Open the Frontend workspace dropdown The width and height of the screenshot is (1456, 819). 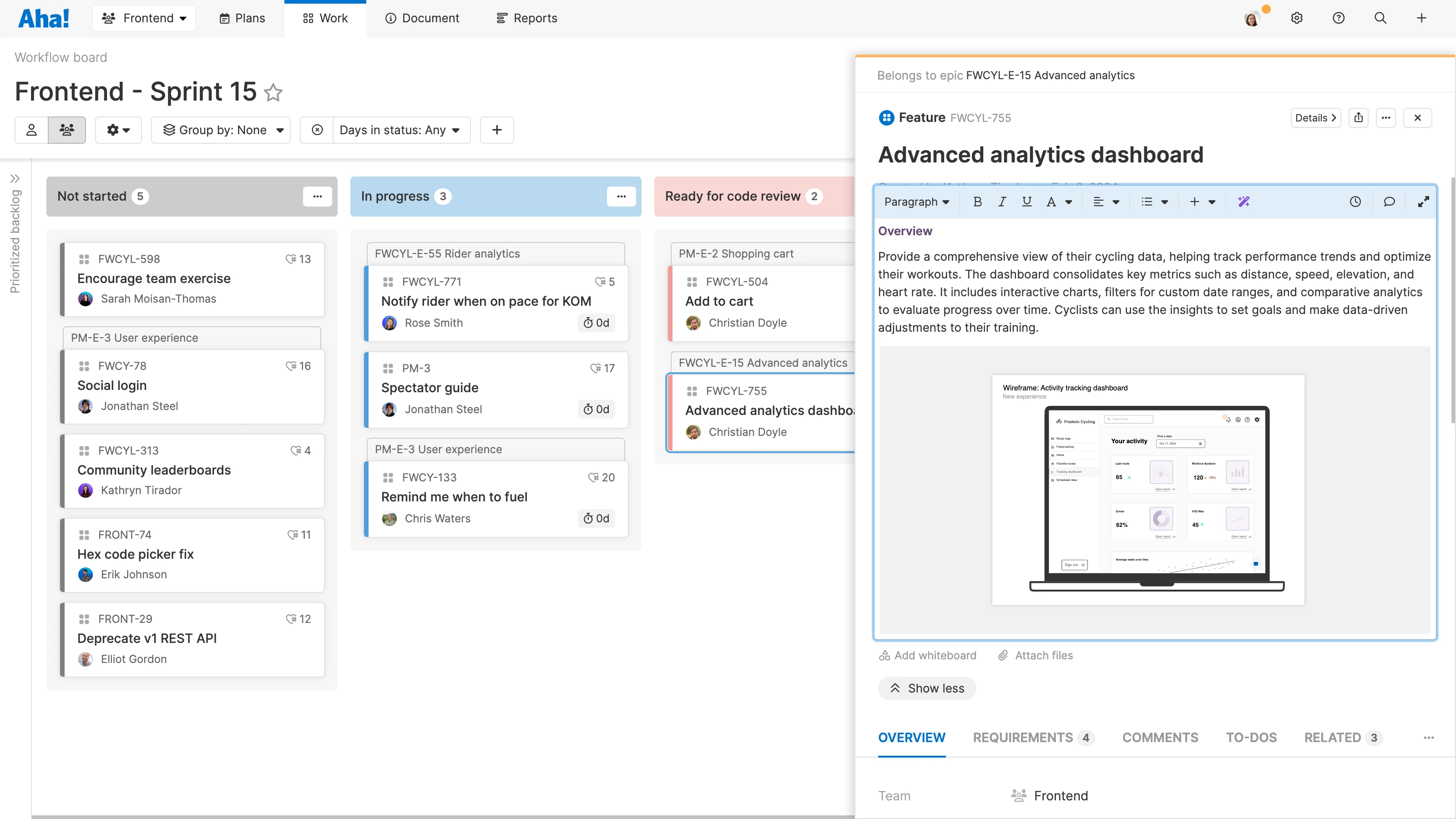click(144, 18)
